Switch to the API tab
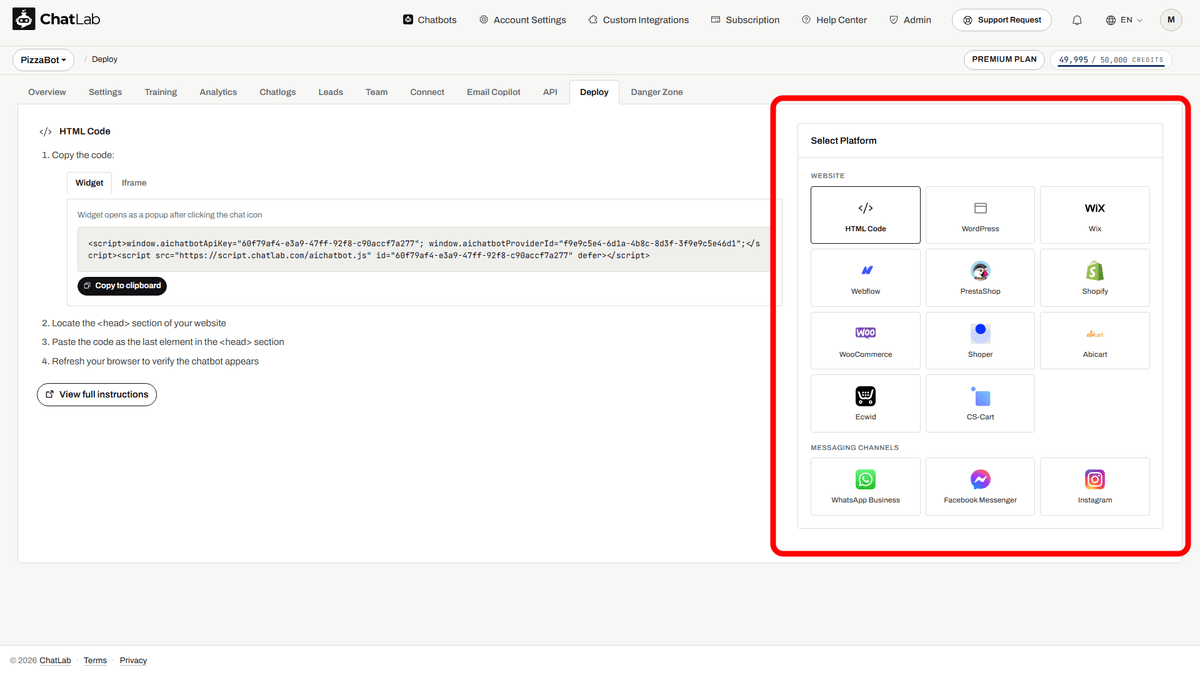This screenshot has height=675, width=1200. [x=550, y=92]
